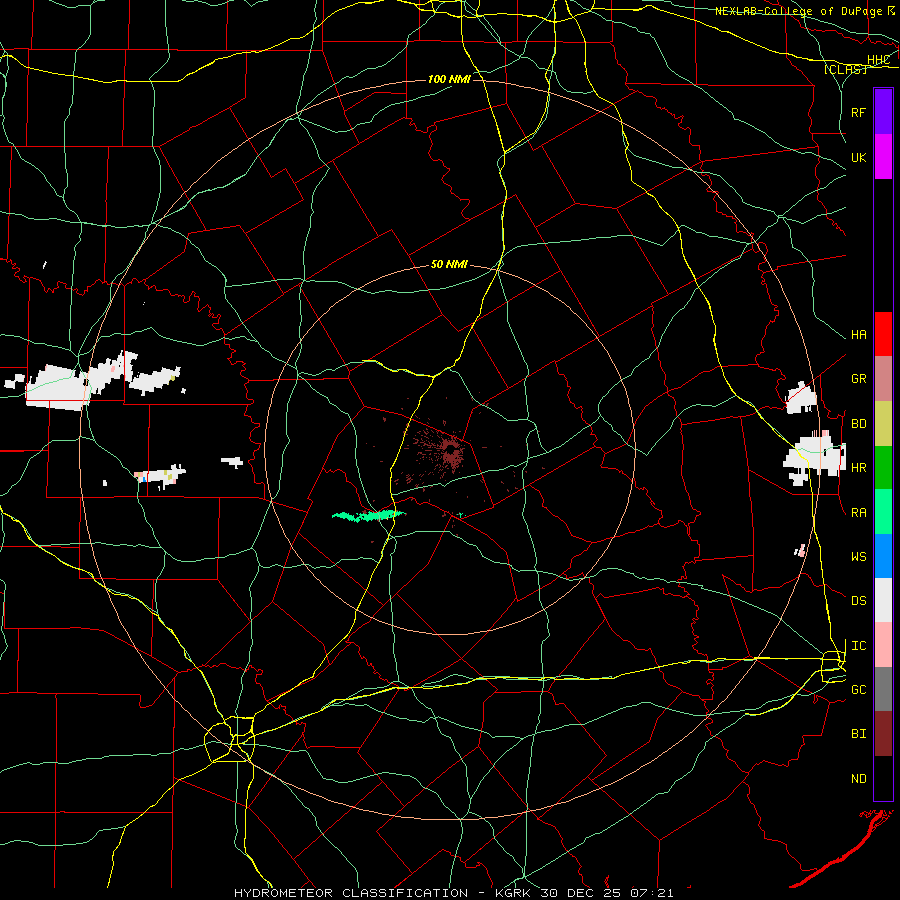Click the UK legend label

(858, 157)
